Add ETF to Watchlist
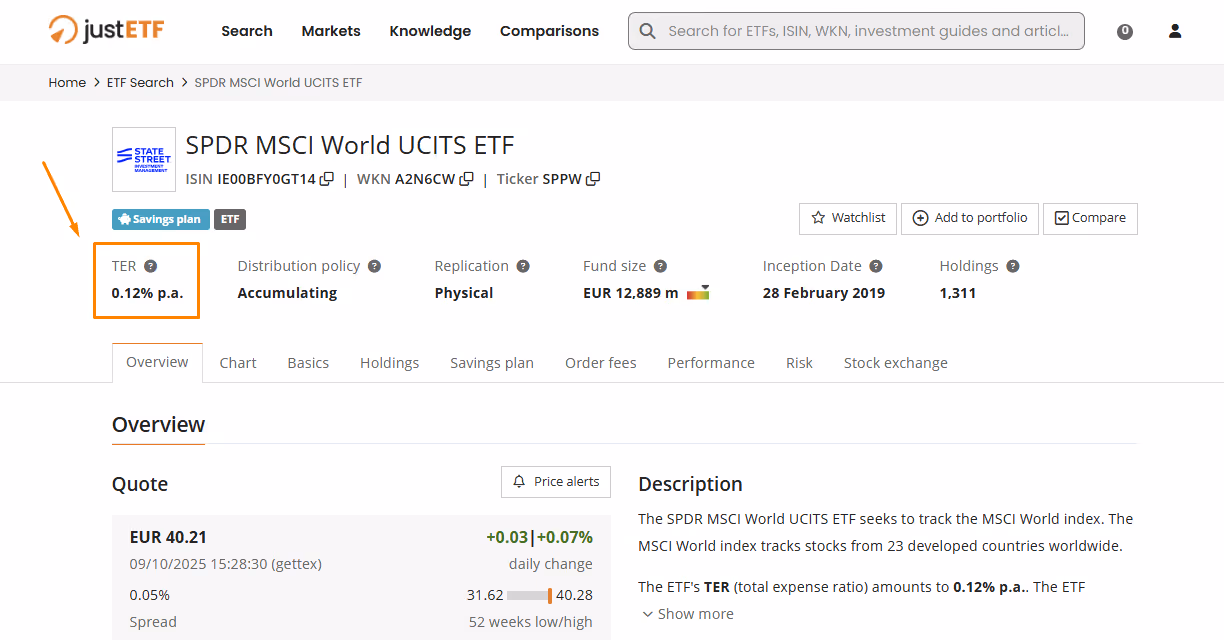 point(848,218)
